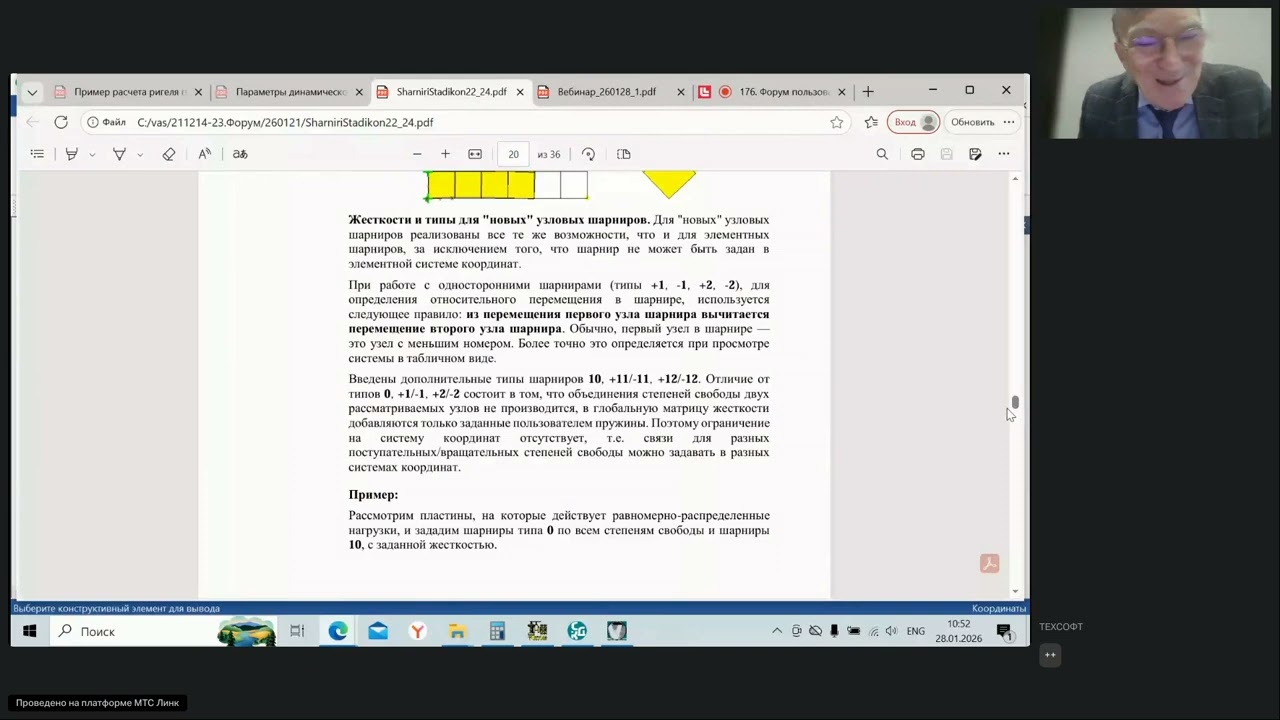Open the browser favorites list

(x=871, y=122)
